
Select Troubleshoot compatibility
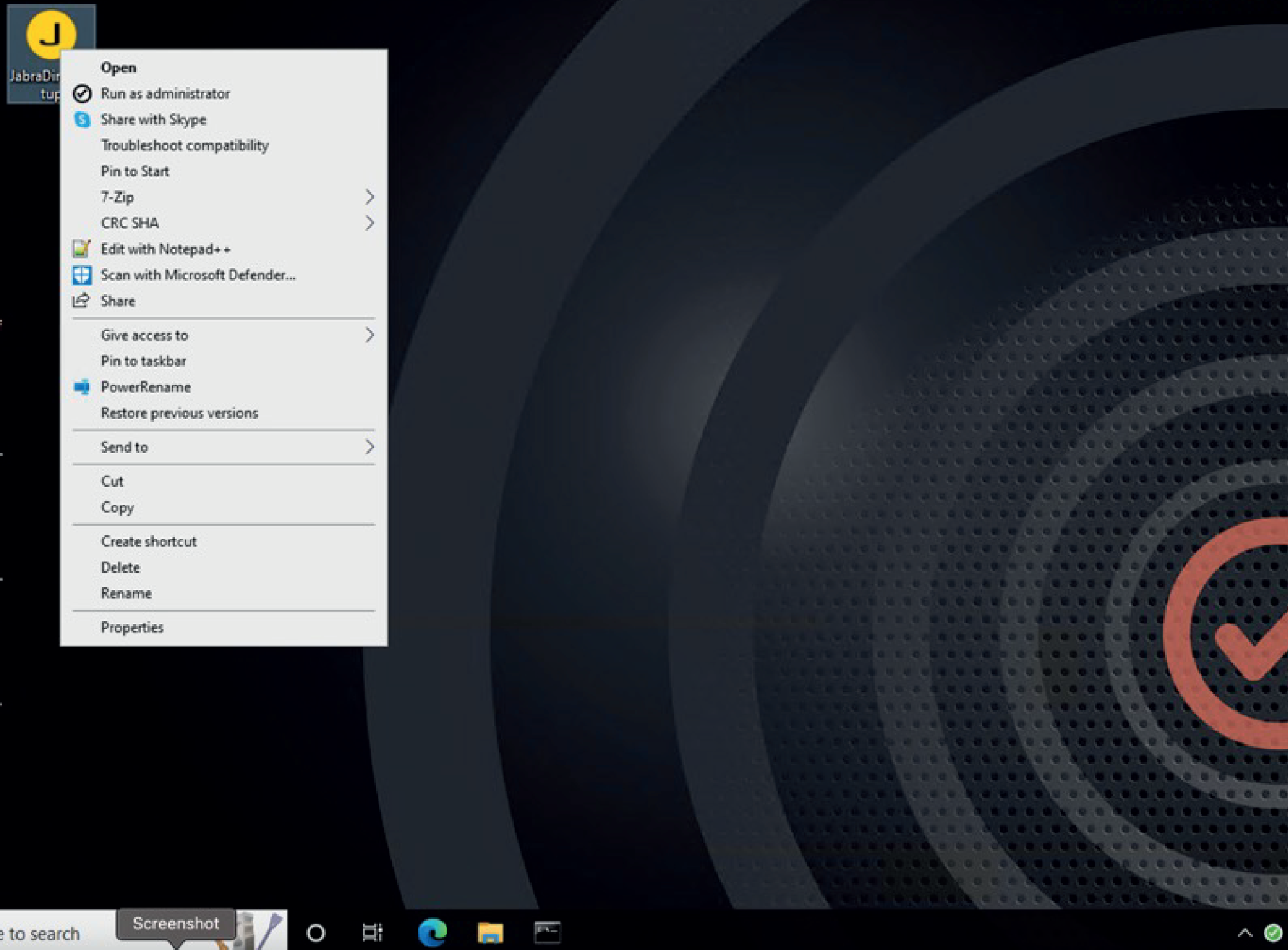click(x=224, y=146)
